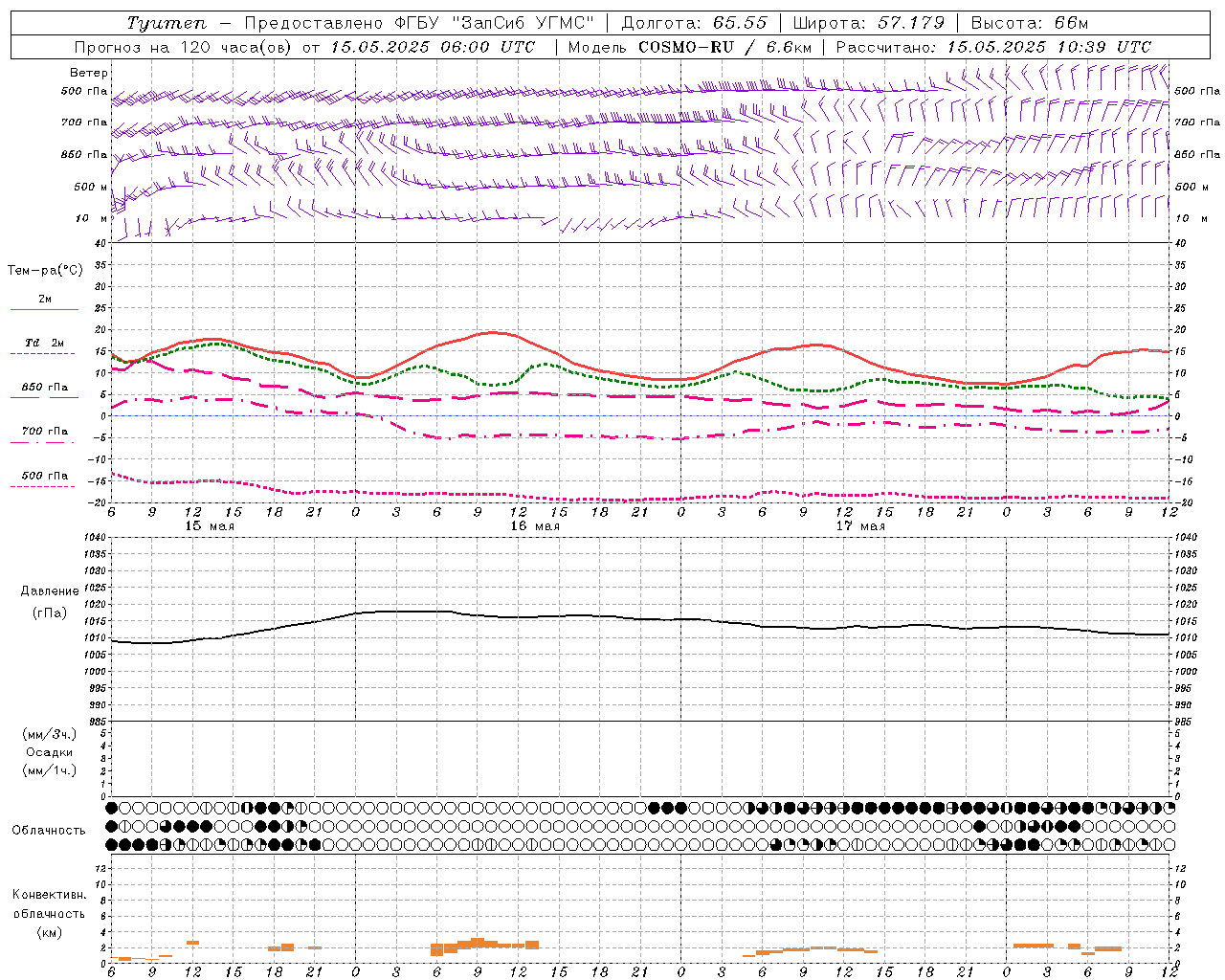The image size is (1225, 980).
Task: Click the "Осадки" precipitation panel label
Action: pyautogui.click(x=50, y=752)
